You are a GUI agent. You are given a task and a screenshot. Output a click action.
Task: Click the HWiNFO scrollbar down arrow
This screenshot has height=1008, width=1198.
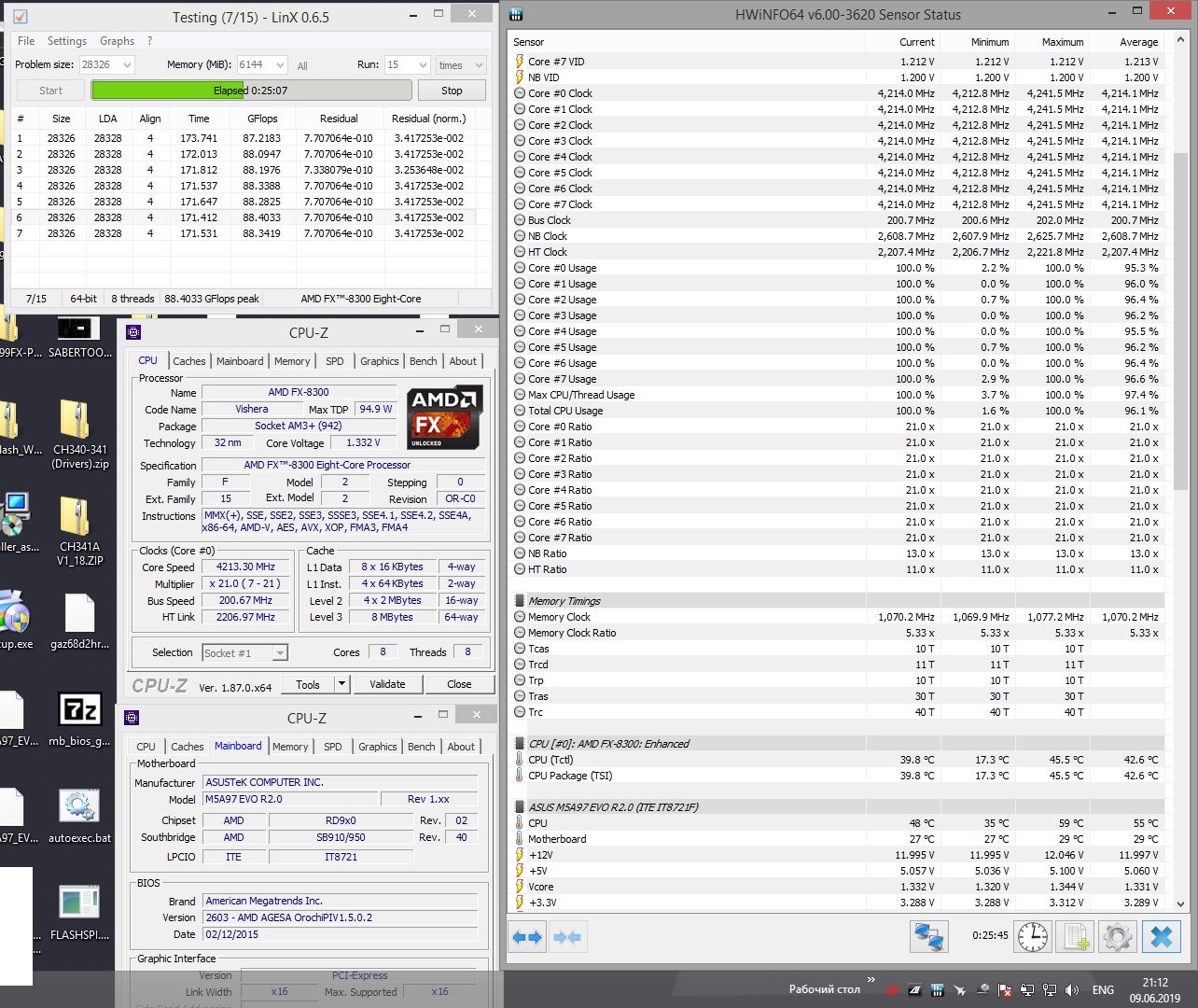pos(1180,903)
